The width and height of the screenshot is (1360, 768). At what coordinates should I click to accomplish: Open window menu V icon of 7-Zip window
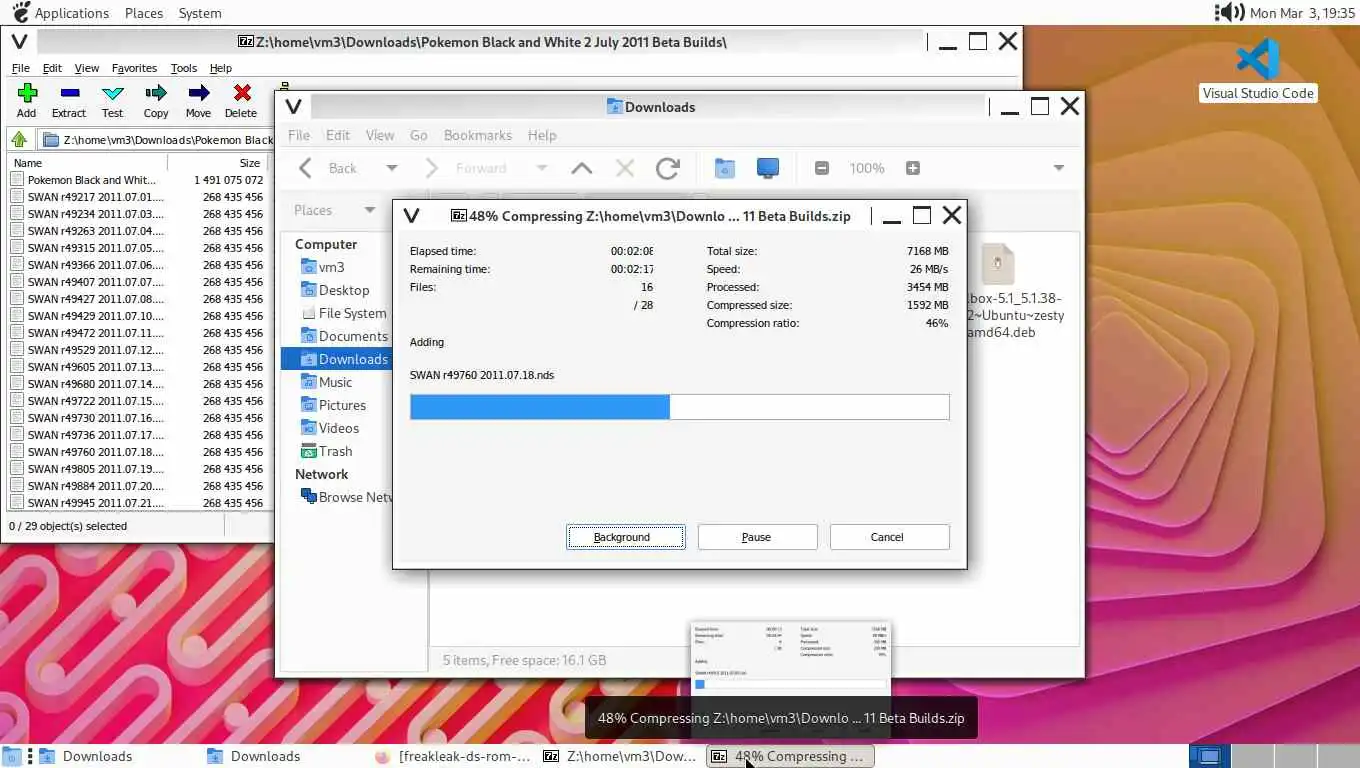click(x=18, y=42)
